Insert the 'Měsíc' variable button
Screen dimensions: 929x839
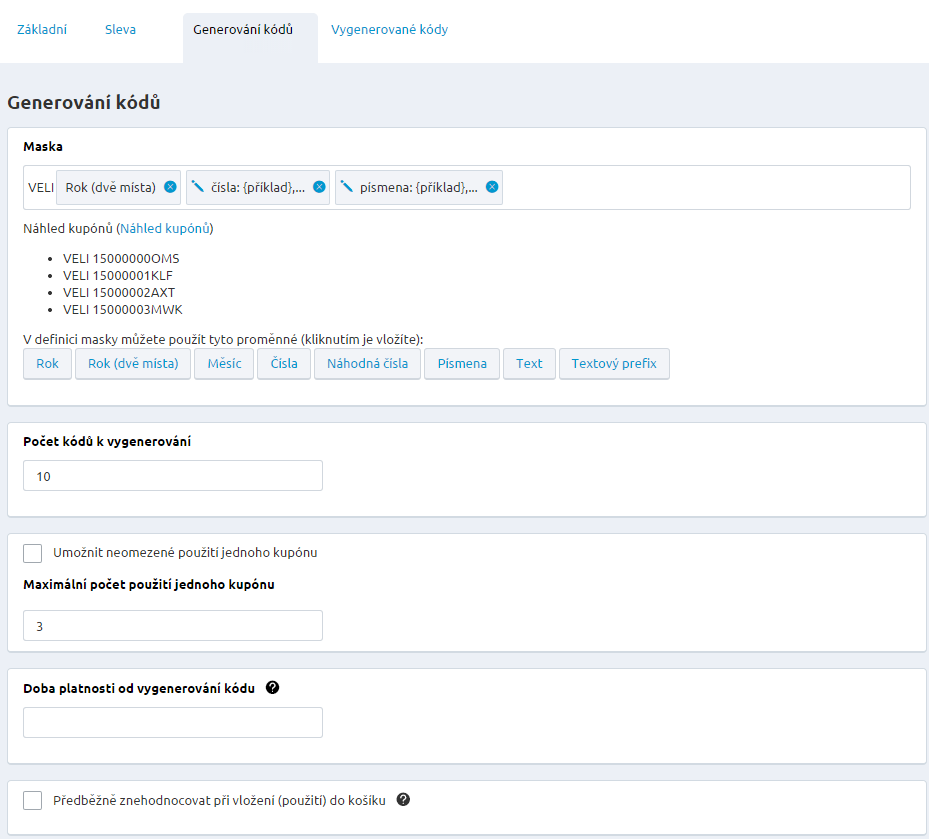224,364
